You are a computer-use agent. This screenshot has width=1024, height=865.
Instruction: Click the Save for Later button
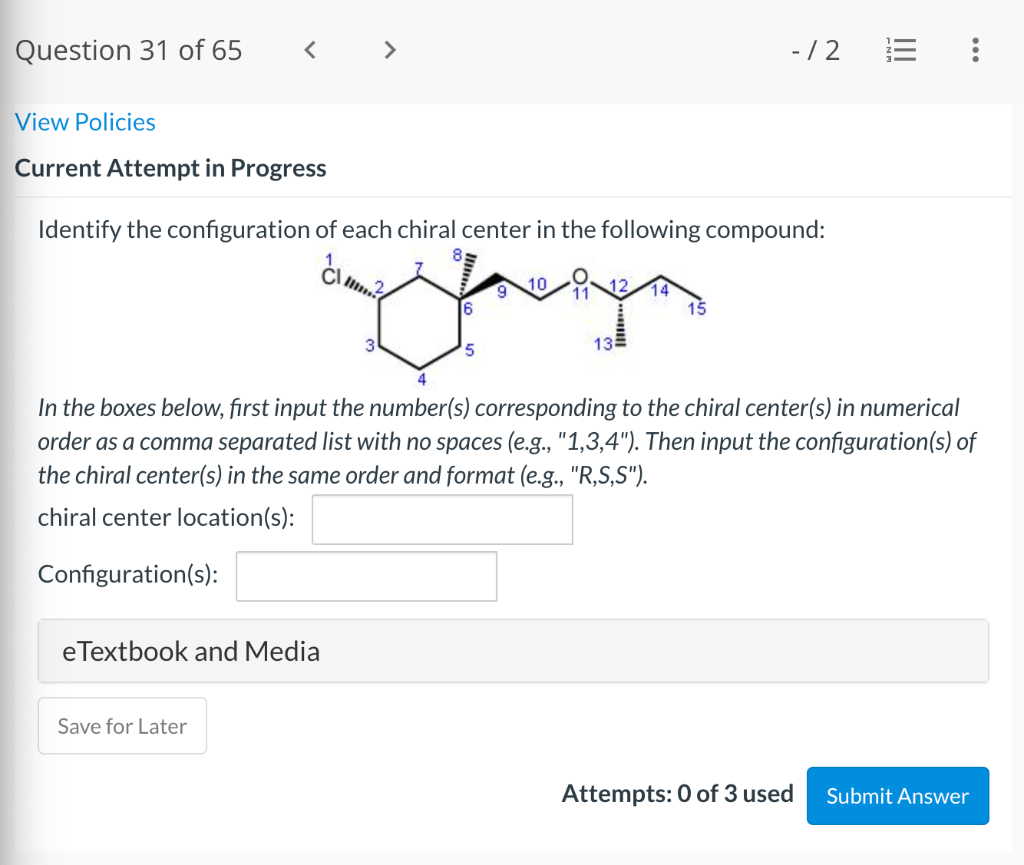click(x=122, y=726)
